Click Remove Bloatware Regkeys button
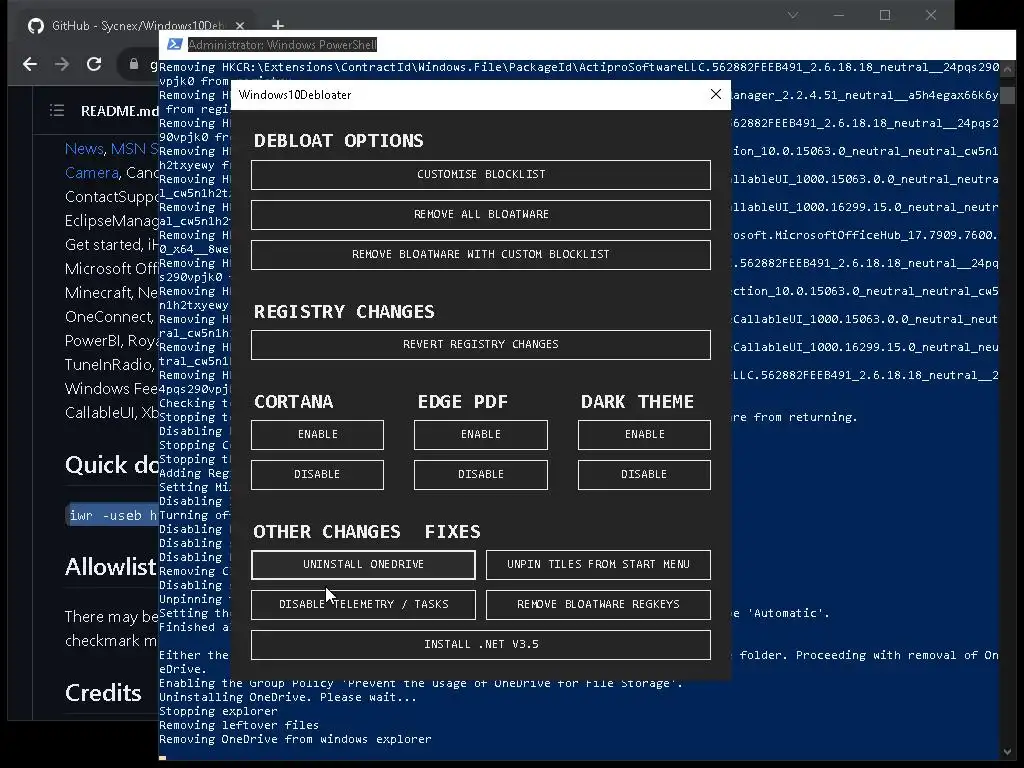 tap(598, 604)
